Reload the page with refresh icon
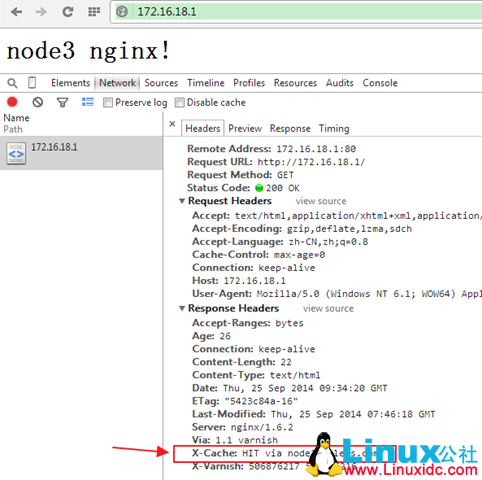 click(x=68, y=12)
